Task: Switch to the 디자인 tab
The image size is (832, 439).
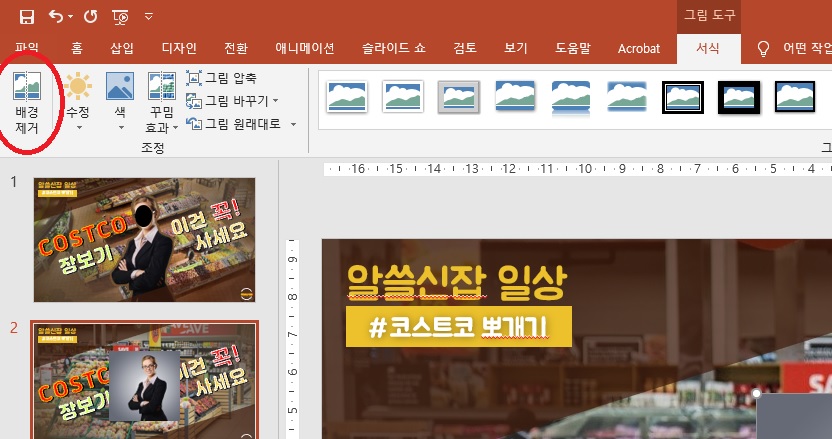Action: point(179,48)
